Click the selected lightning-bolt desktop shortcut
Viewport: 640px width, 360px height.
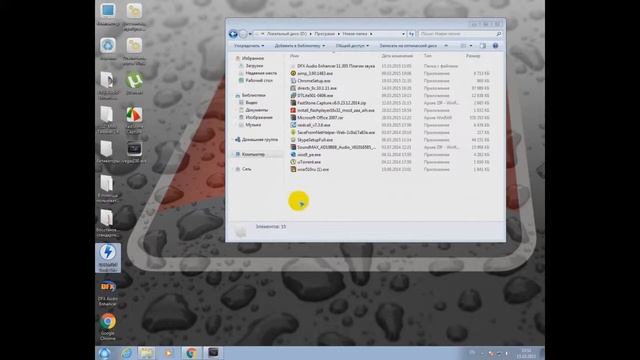[x=108, y=258]
